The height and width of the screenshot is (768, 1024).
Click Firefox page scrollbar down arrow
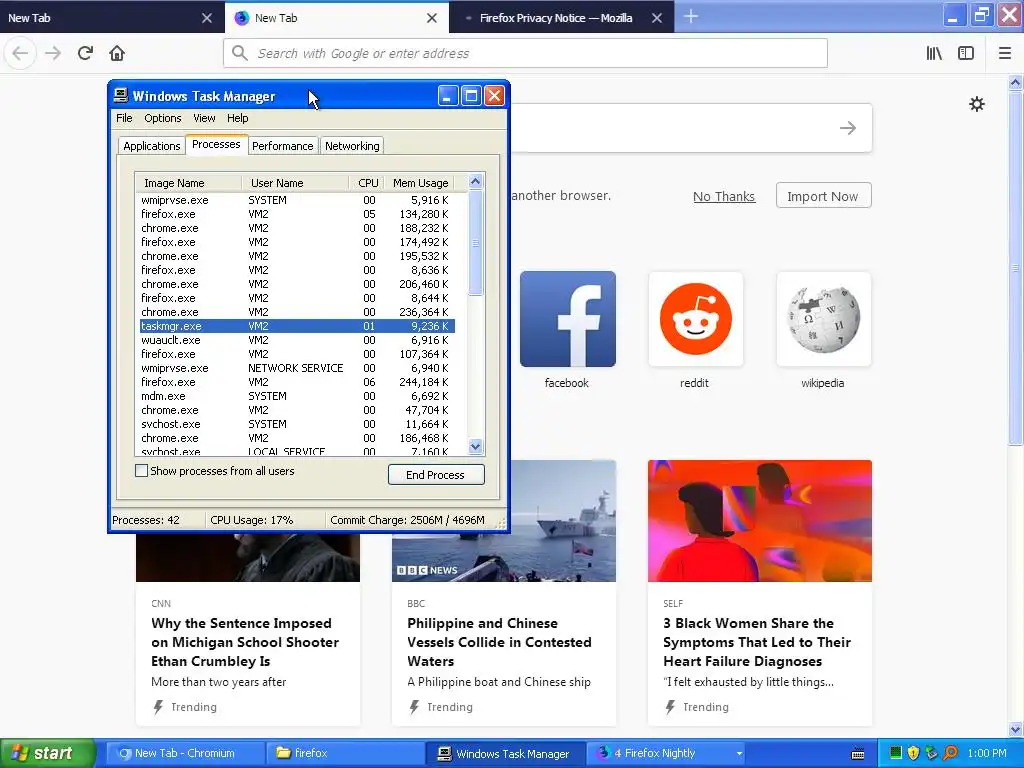1016,729
